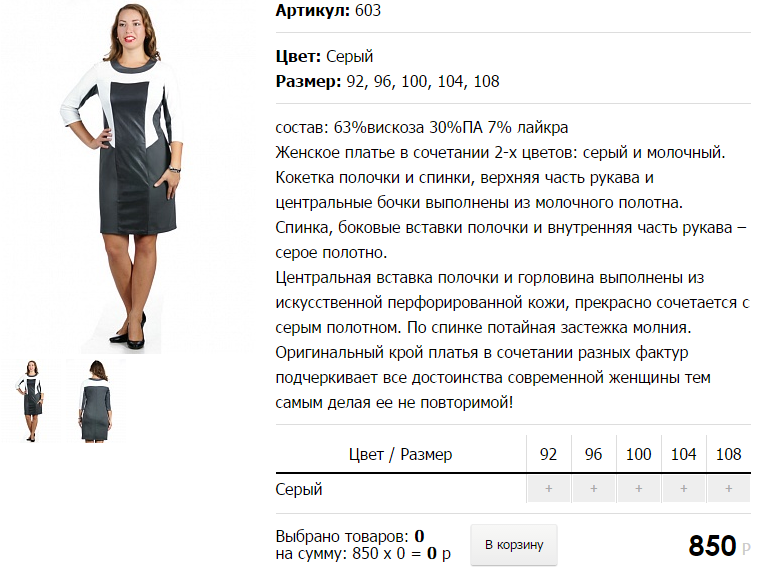Click the 96 size column header
This screenshot has width=762, height=568.
pos(594,454)
